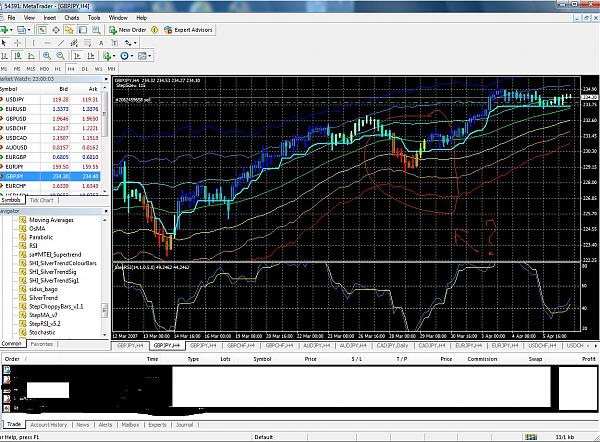The image size is (600, 442).
Task: Switch timeframe to M15
Action: (31, 69)
